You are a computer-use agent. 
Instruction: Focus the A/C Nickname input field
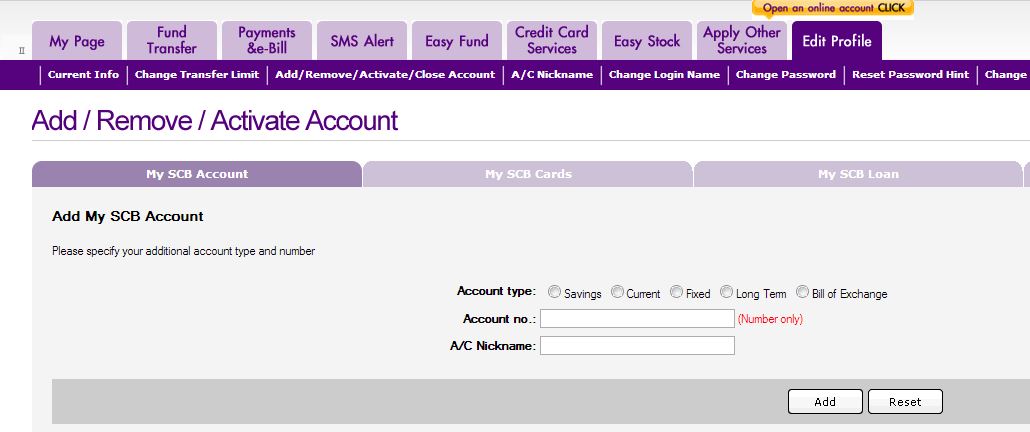(637, 345)
